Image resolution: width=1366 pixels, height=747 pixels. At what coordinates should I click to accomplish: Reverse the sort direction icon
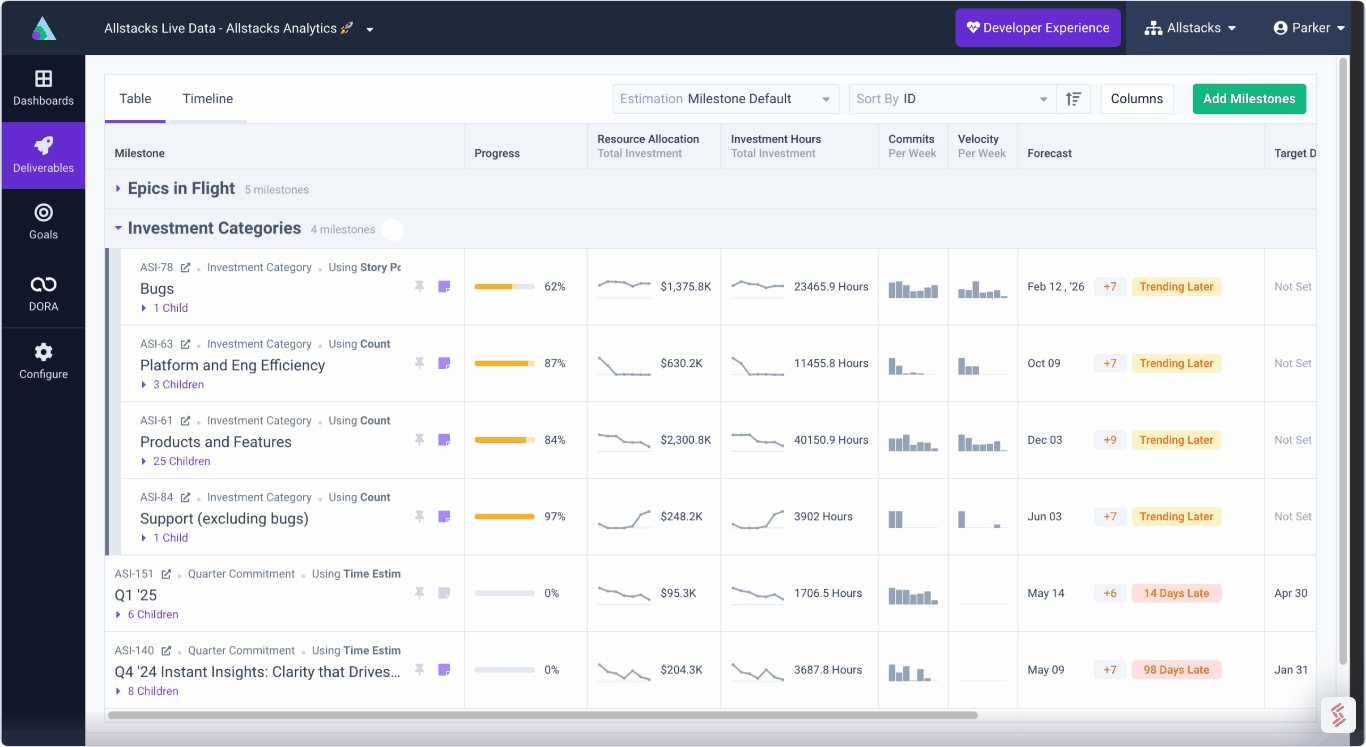pyautogui.click(x=1073, y=99)
